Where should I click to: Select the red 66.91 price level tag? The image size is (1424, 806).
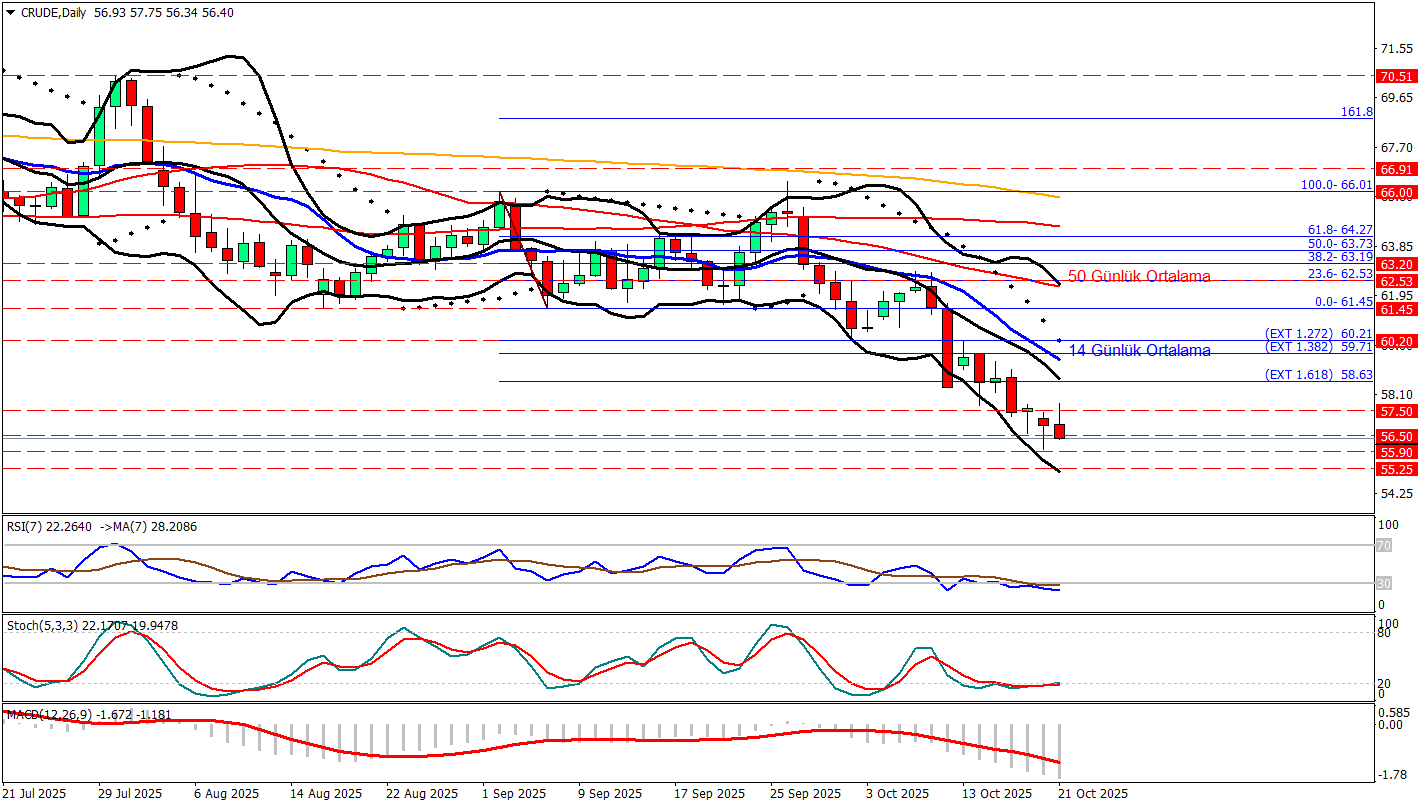pyautogui.click(x=1395, y=169)
